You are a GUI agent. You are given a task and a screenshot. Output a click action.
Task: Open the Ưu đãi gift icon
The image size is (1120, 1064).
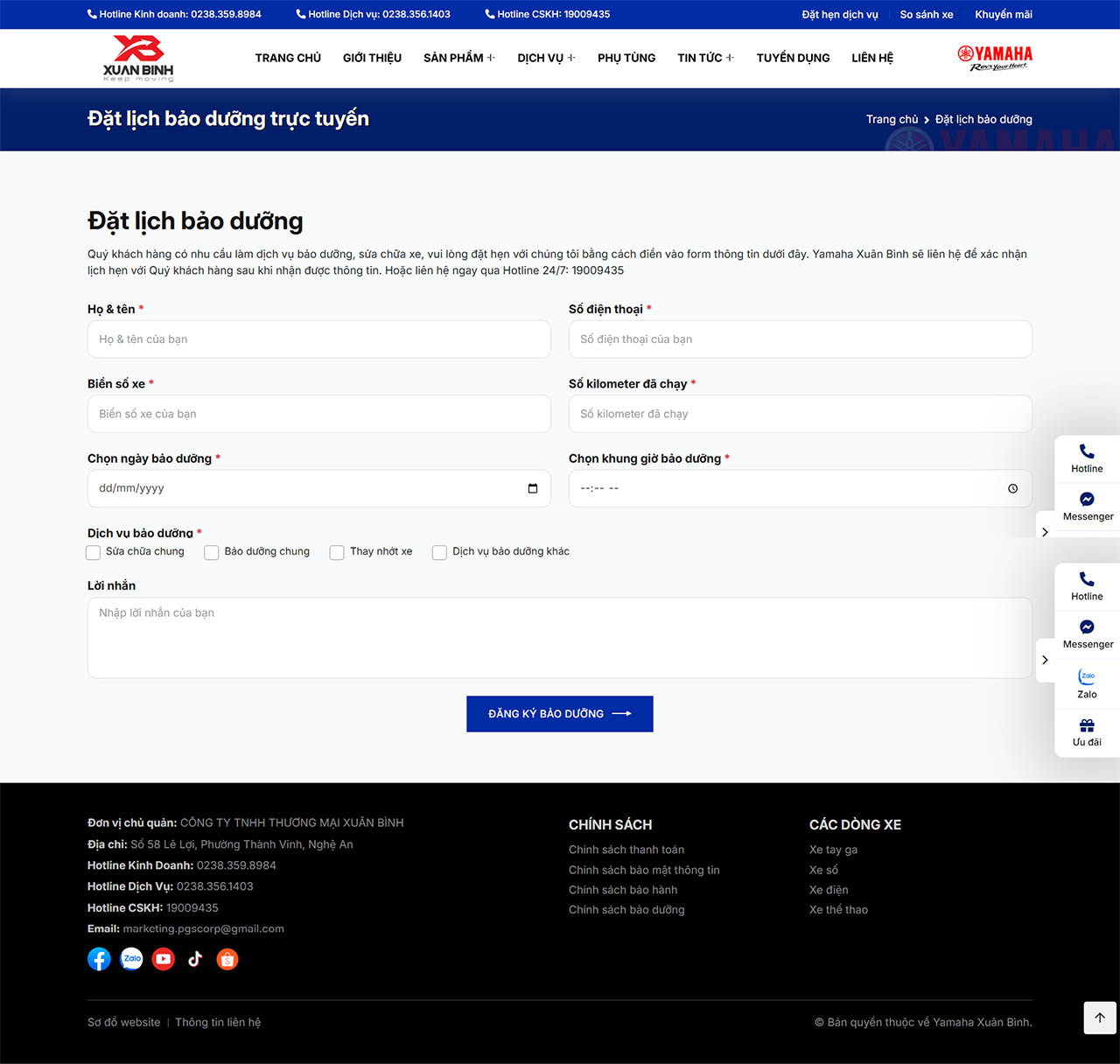tap(1087, 731)
